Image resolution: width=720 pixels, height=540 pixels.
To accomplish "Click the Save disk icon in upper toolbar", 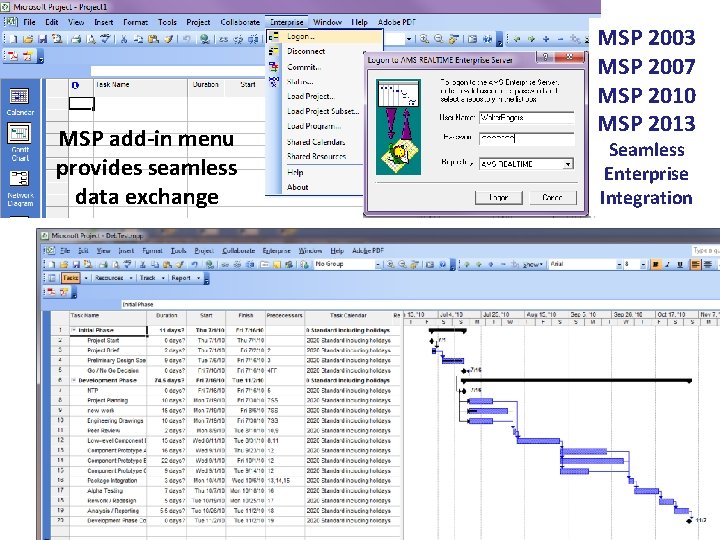I will pyautogui.click(x=42, y=39).
